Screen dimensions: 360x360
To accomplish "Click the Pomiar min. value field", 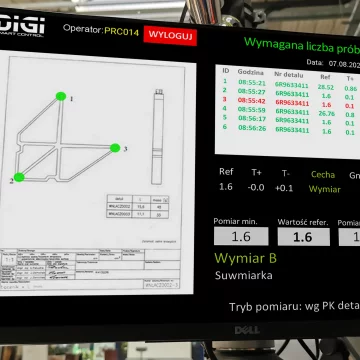I will click(x=241, y=236).
